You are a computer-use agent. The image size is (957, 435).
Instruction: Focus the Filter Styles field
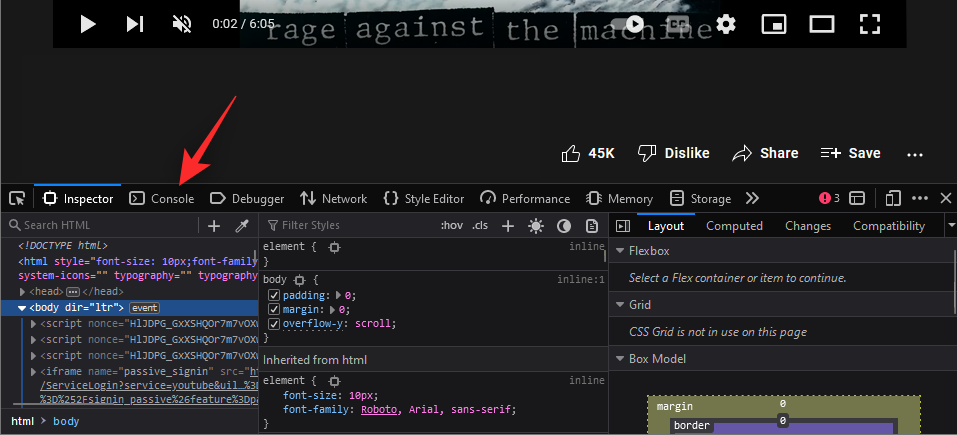pyautogui.click(x=348, y=225)
